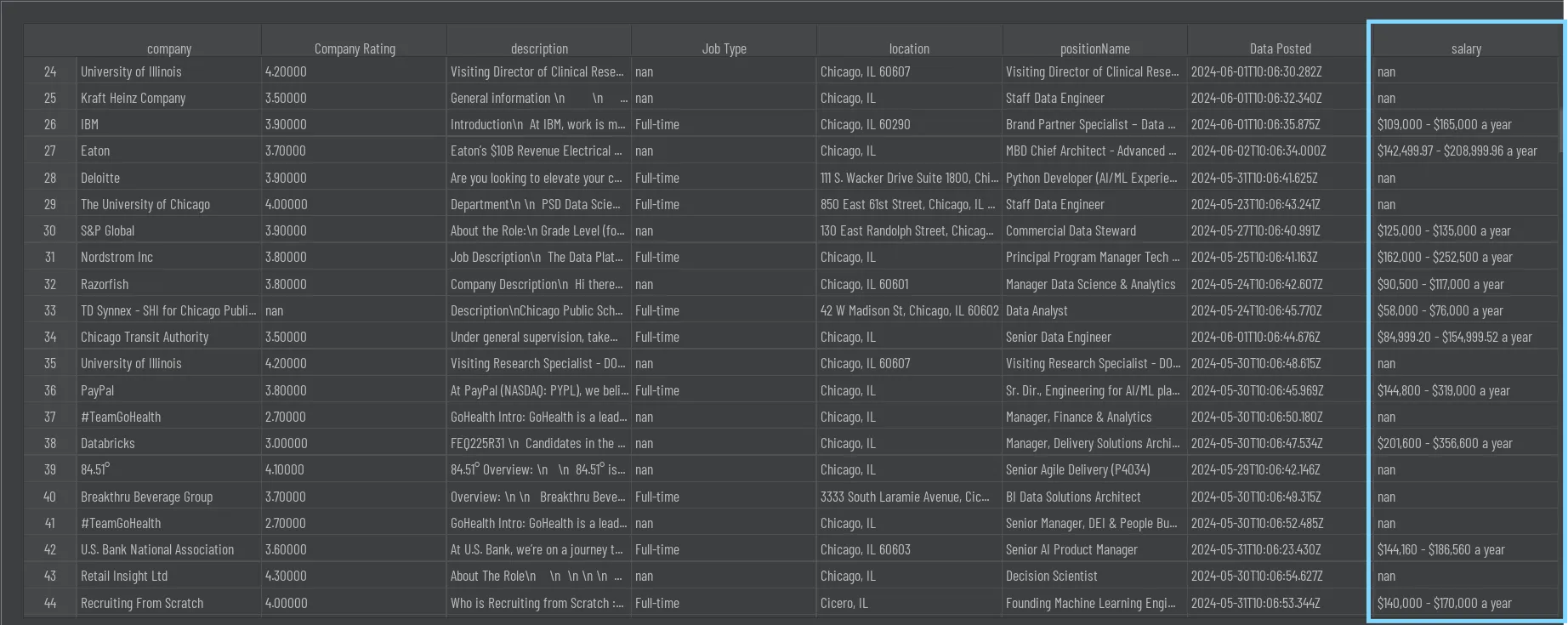Image resolution: width=1568 pixels, height=625 pixels.
Task: Select the Breakthru Beverage Group cell
Action: [168, 497]
